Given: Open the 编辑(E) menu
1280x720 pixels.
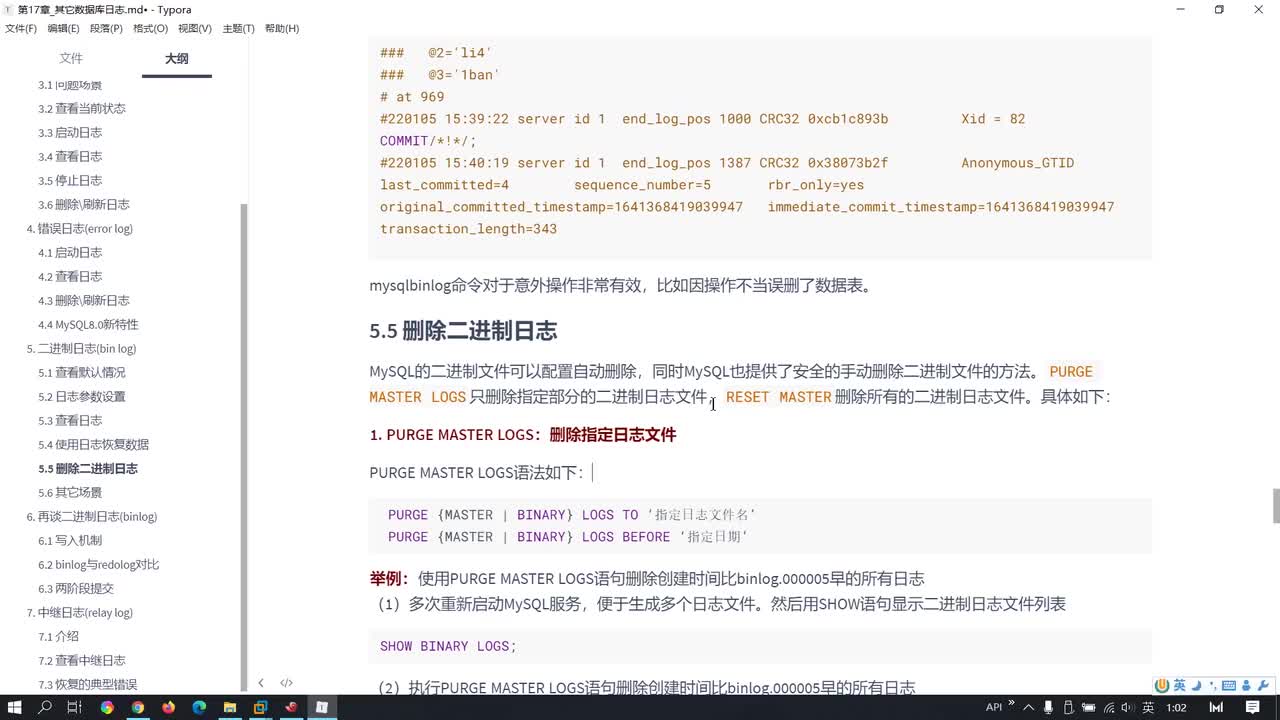Looking at the screenshot, I should [x=64, y=29].
